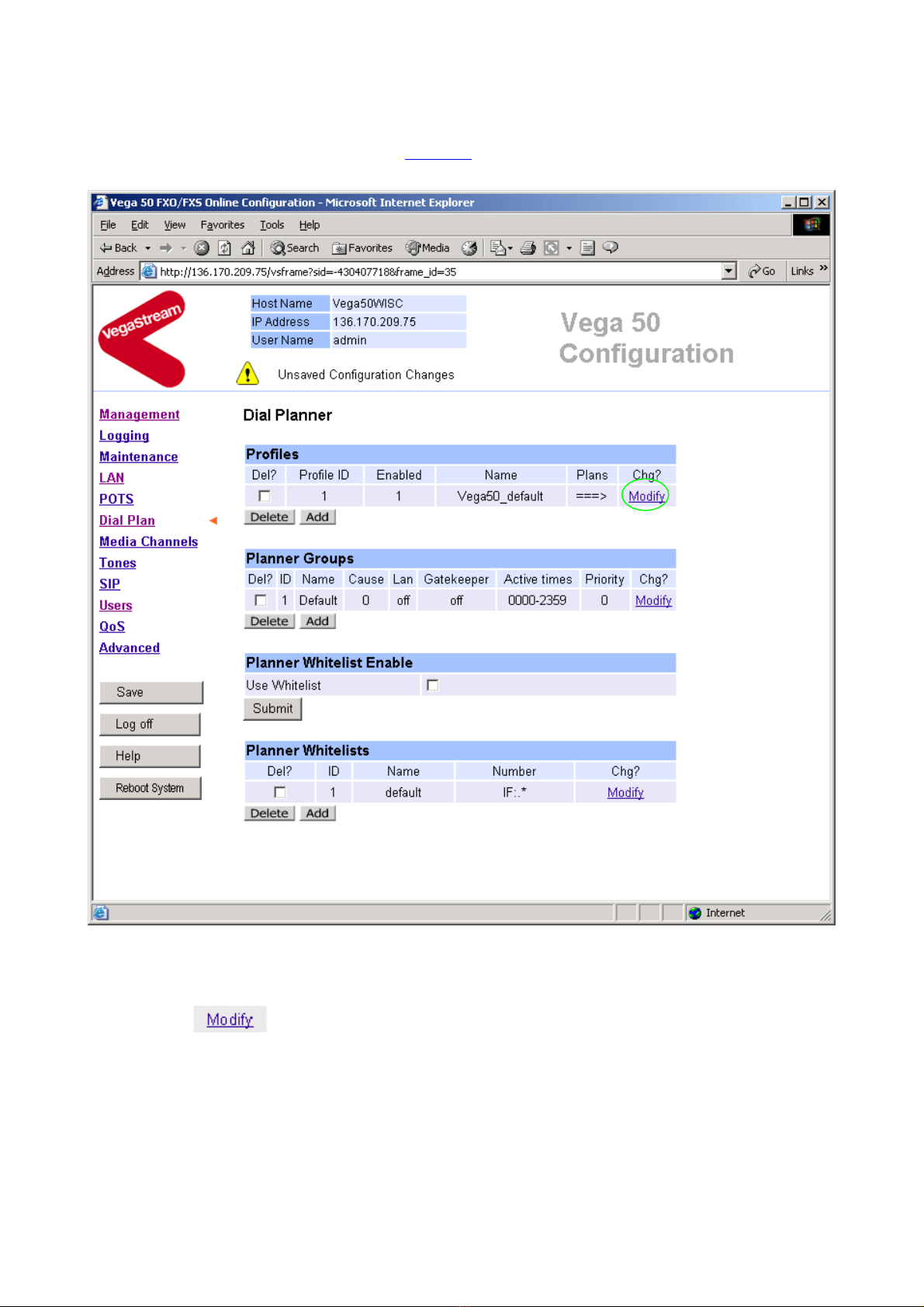Viewport: 924px width, 1307px height.
Task: Open the Tools menu
Action: point(272,225)
